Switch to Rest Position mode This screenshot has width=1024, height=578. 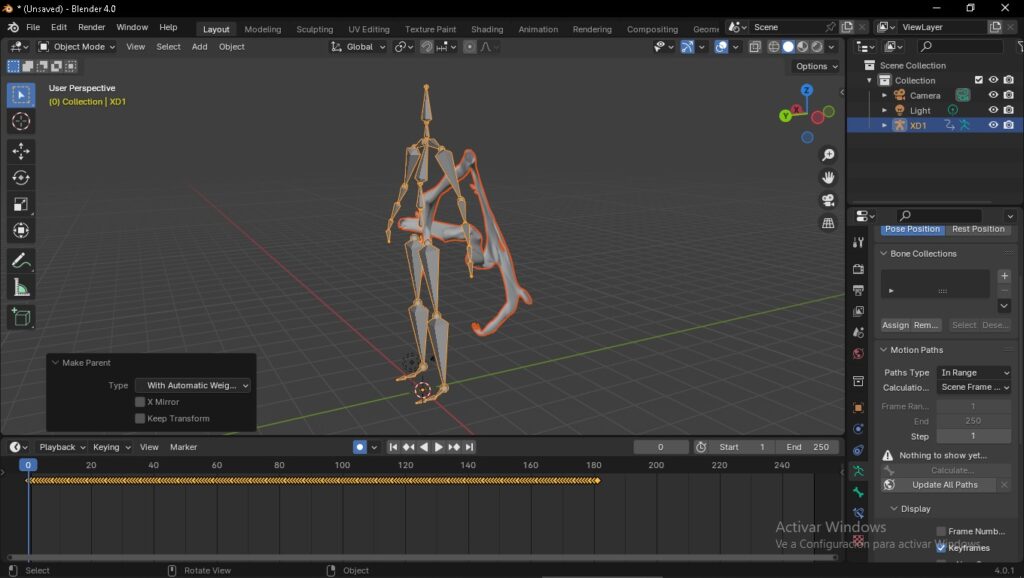pos(978,229)
